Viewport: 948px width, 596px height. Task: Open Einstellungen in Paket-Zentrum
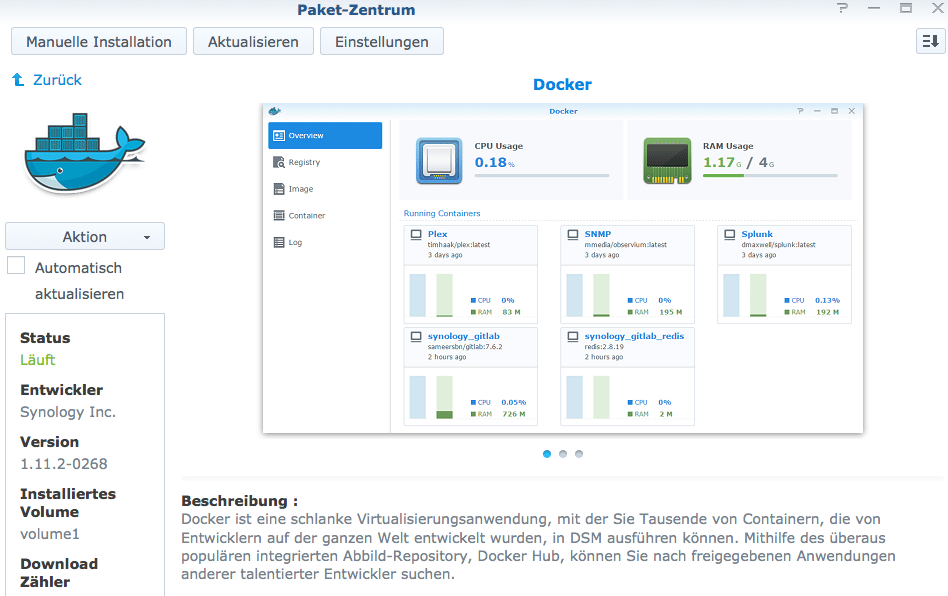tap(381, 42)
